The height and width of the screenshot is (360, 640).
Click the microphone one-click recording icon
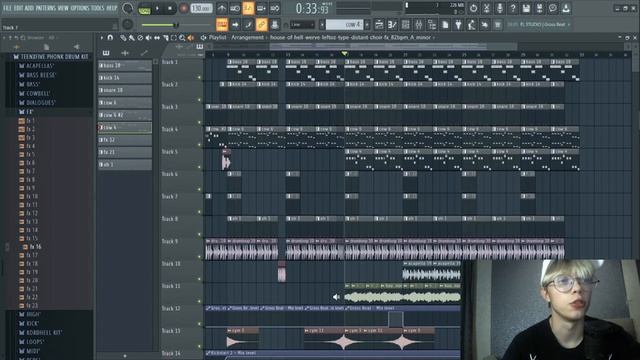(x=500, y=8)
